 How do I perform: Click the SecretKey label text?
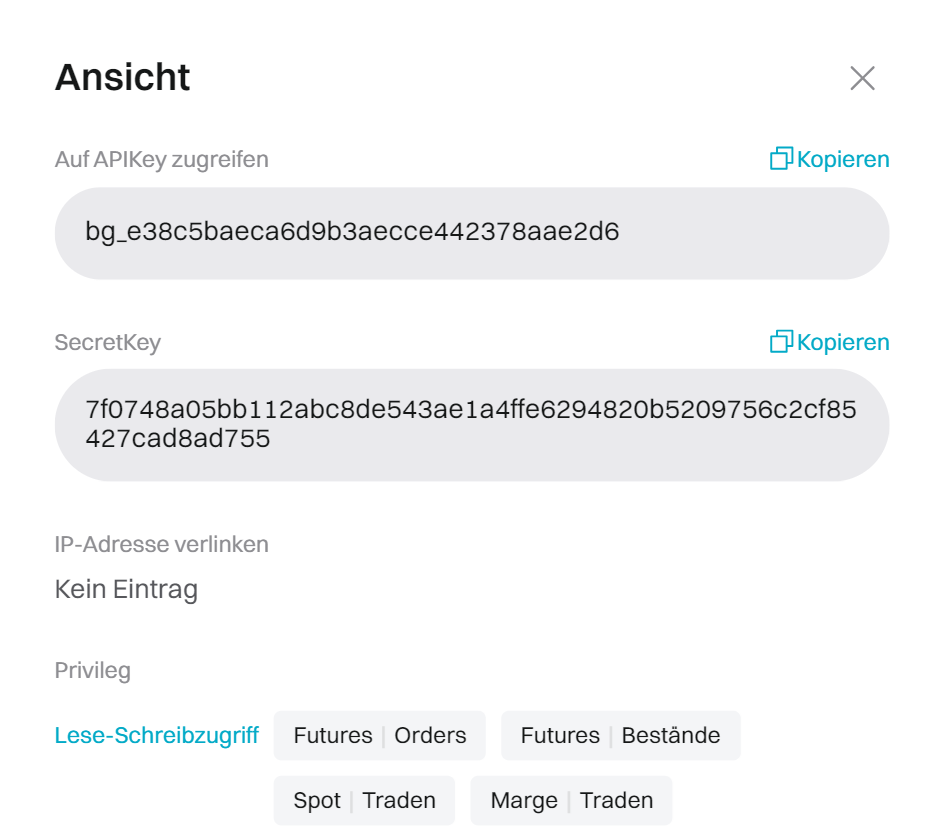click(x=107, y=342)
